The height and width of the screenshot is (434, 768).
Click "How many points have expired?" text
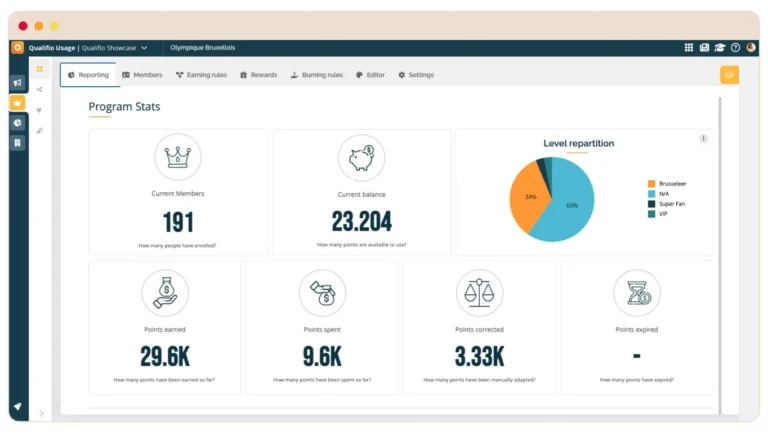(637, 380)
